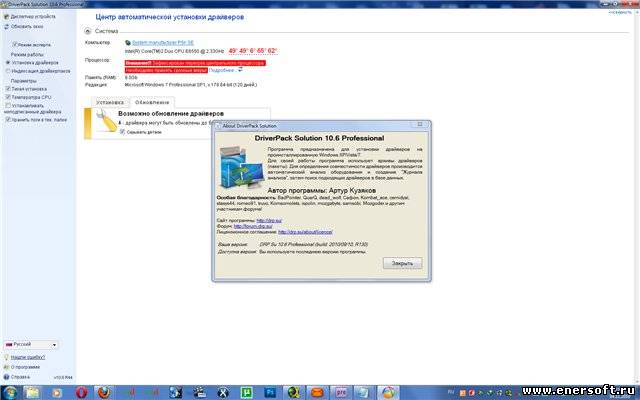
Task: Click the active colorful taskbar icon
Action: pyautogui.click(x=388, y=393)
